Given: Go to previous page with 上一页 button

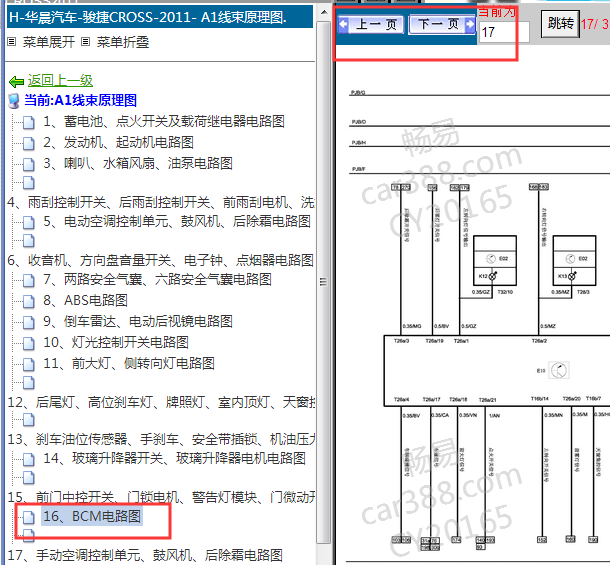Looking at the screenshot, I should (x=371, y=25).
